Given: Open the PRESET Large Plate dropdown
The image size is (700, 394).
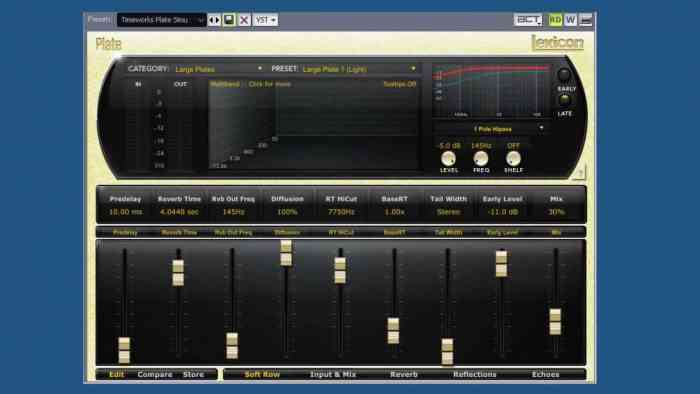Looking at the screenshot, I should coord(359,69).
